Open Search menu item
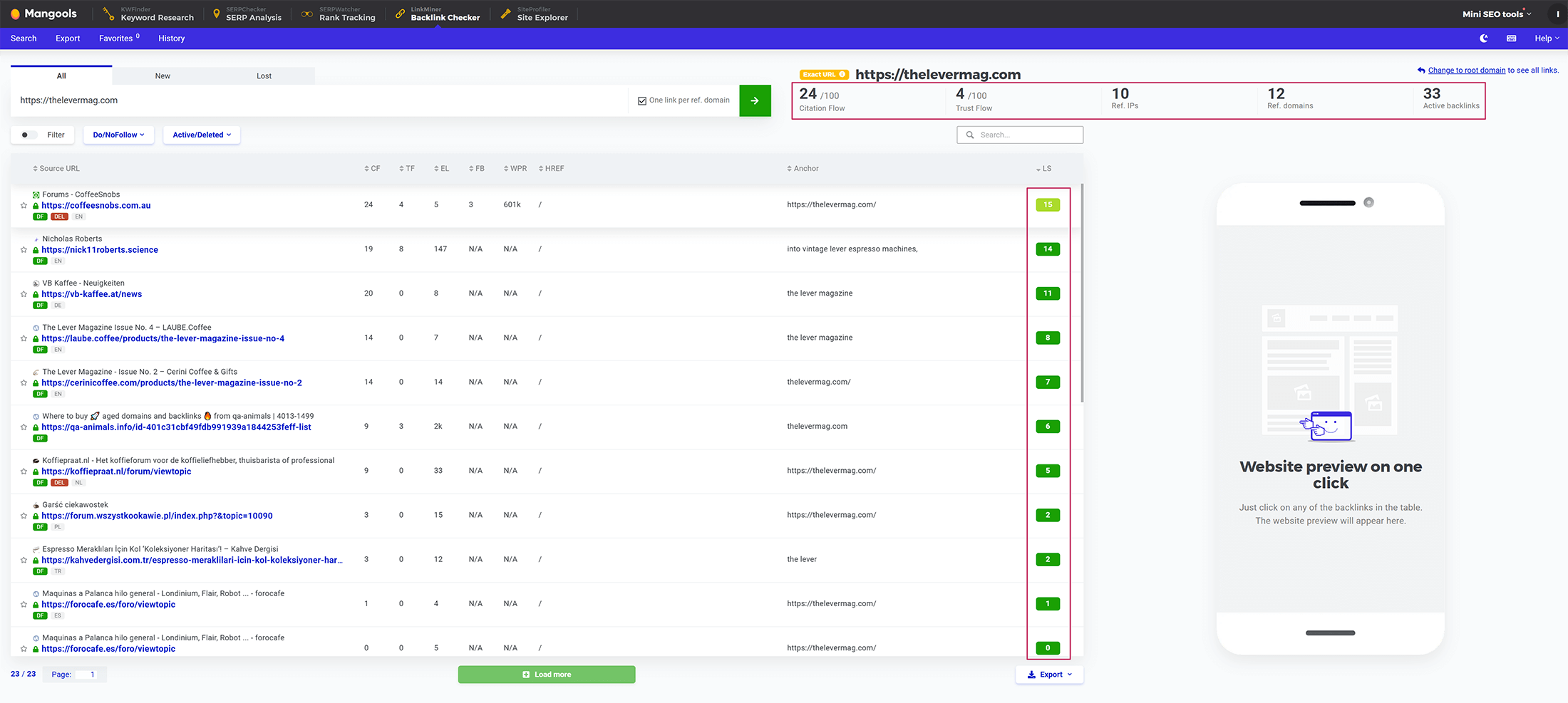This screenshot has height=703, width=1568. (x=24, y=38)
